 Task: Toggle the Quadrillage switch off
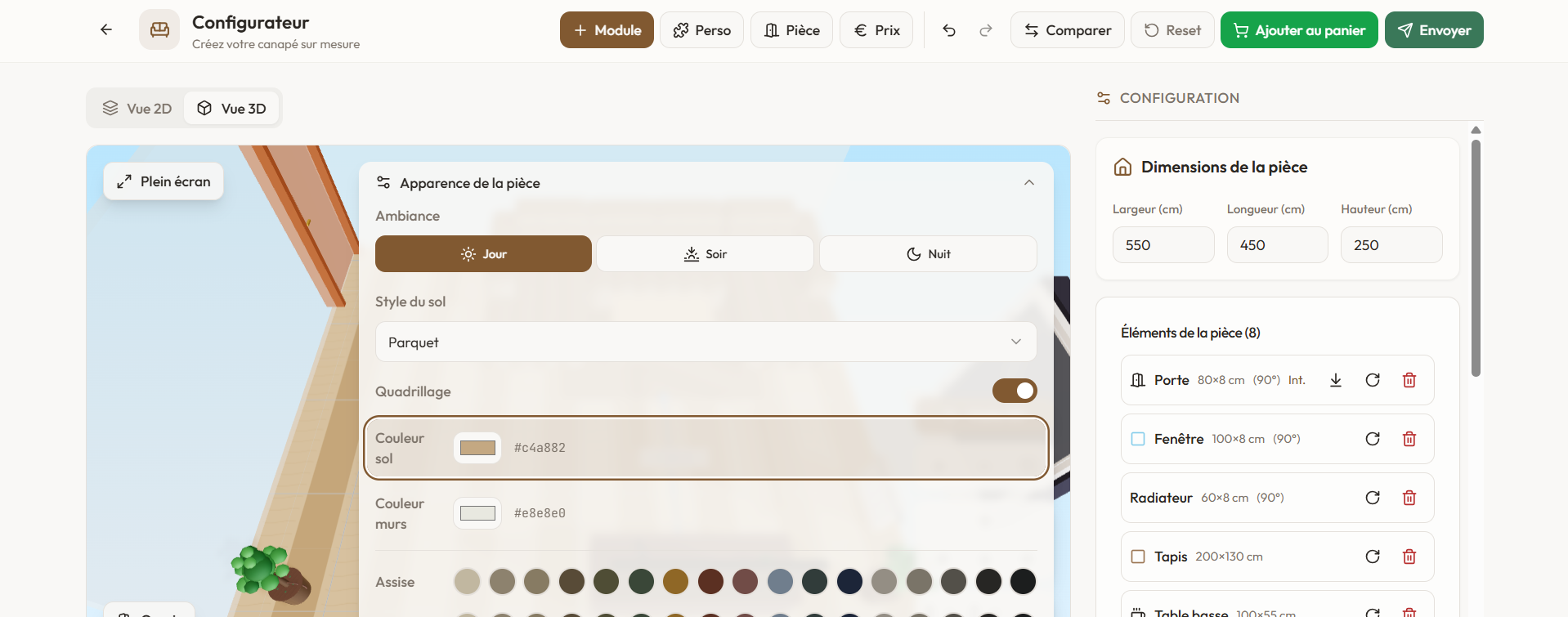pyautogui.click(x=1015, y=391)
